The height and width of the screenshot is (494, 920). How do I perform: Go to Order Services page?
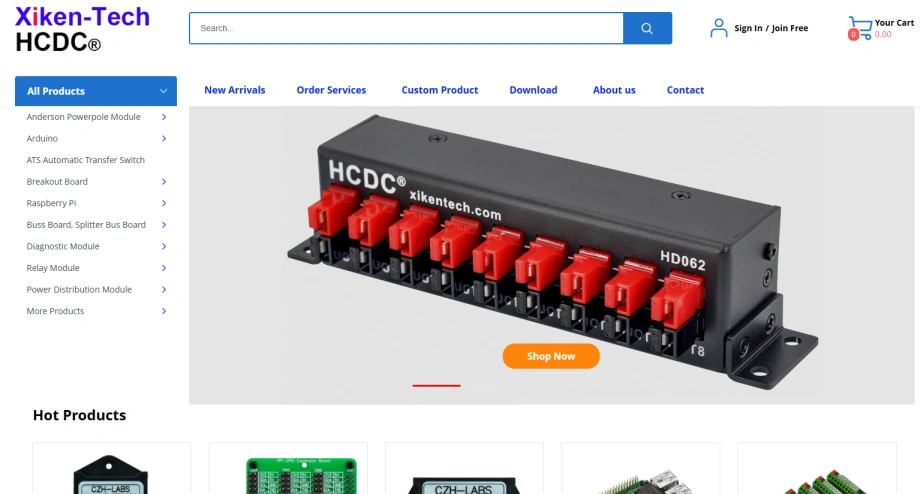pos(331,90)
